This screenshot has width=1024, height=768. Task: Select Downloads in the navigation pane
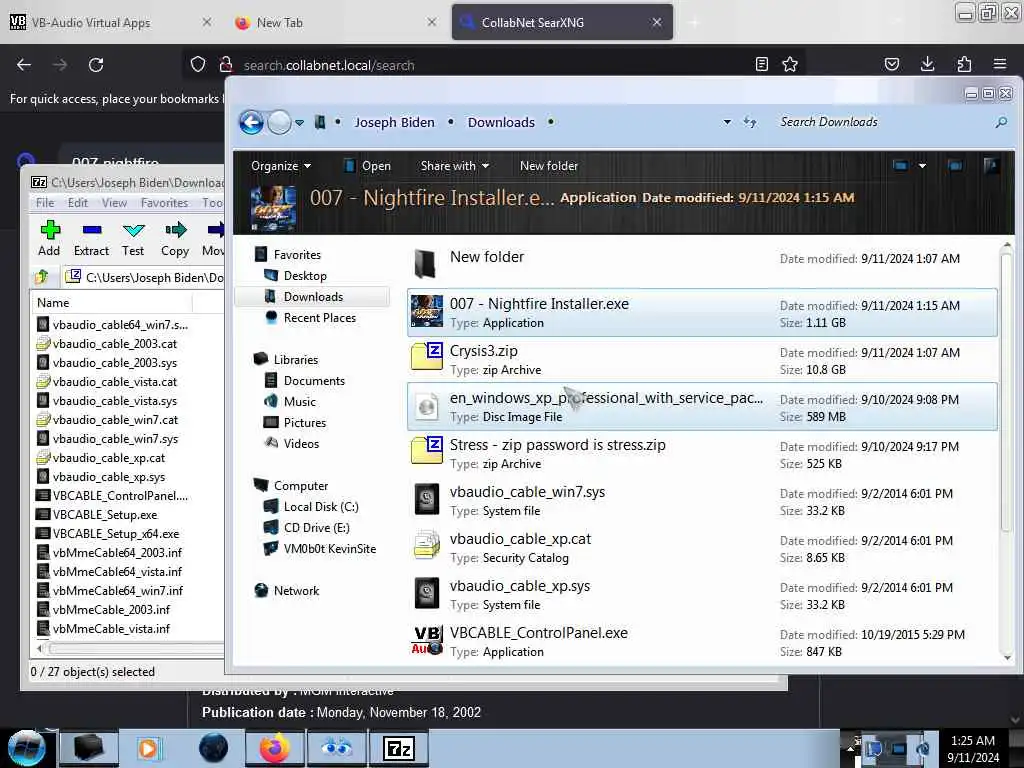click(313, 296)
